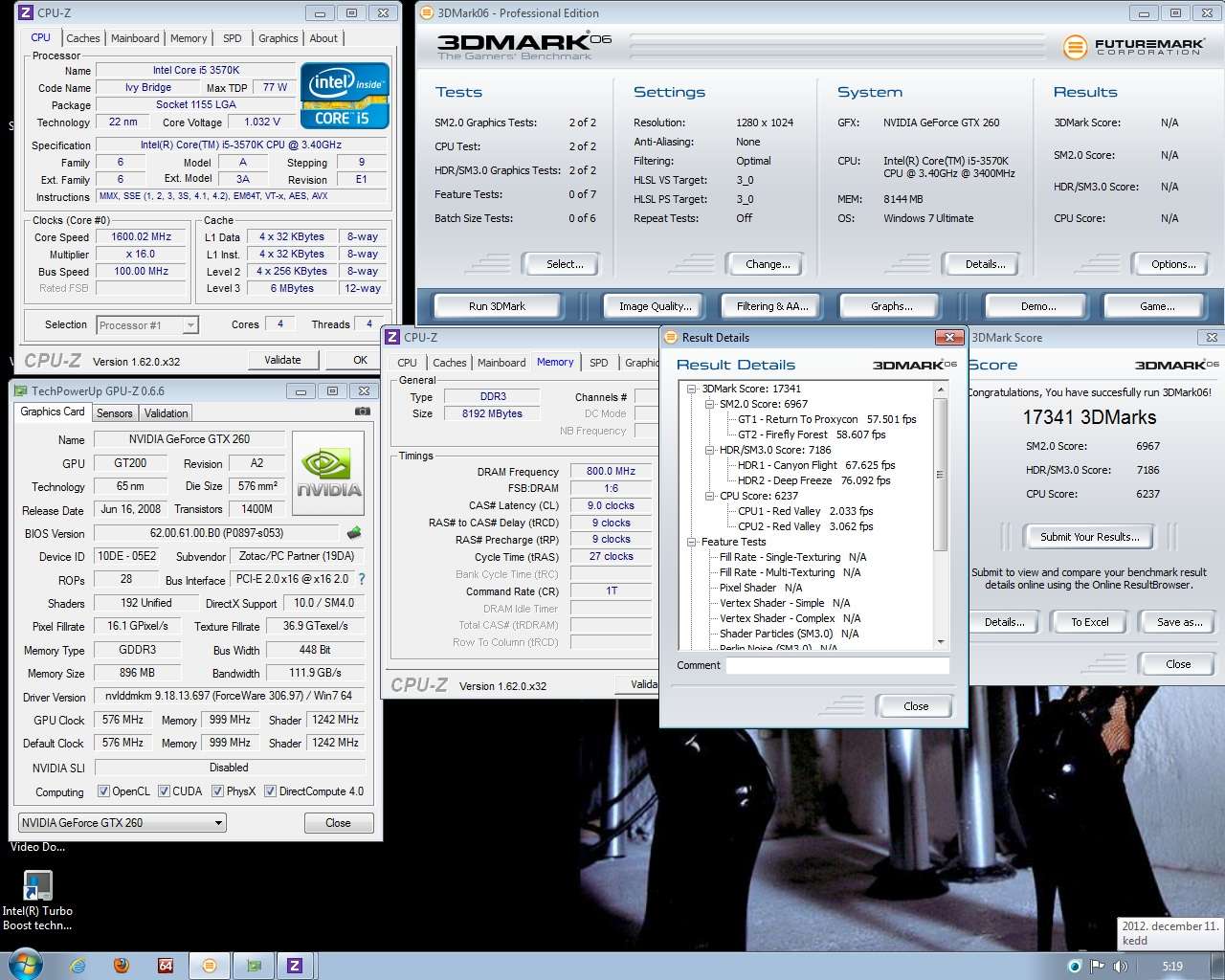Collapse the SM2.0 Score tree node
This screenshot has height=980, width=1225.
click(710, 404)
